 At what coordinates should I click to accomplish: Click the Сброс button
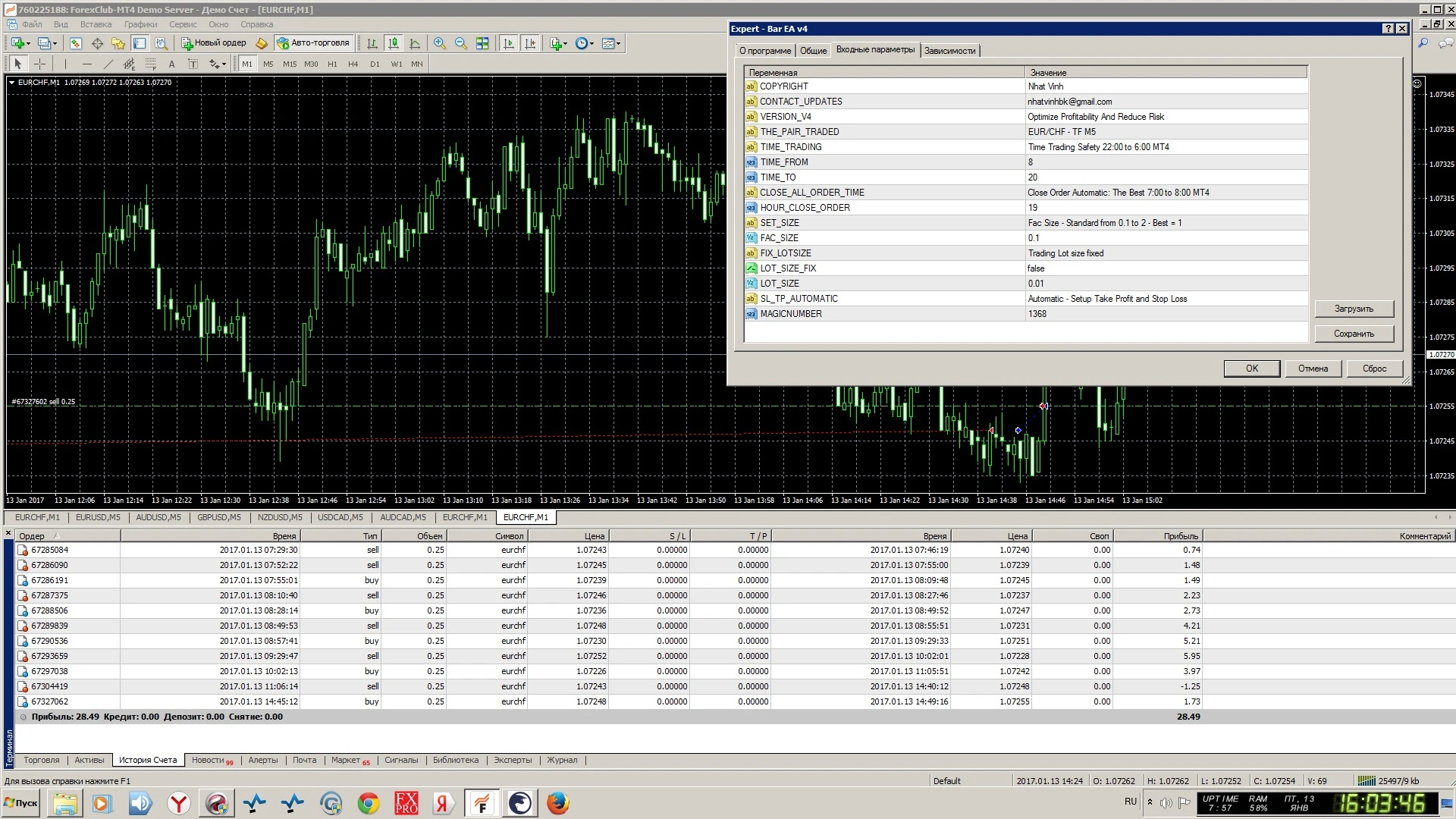tap(1374, 369)
